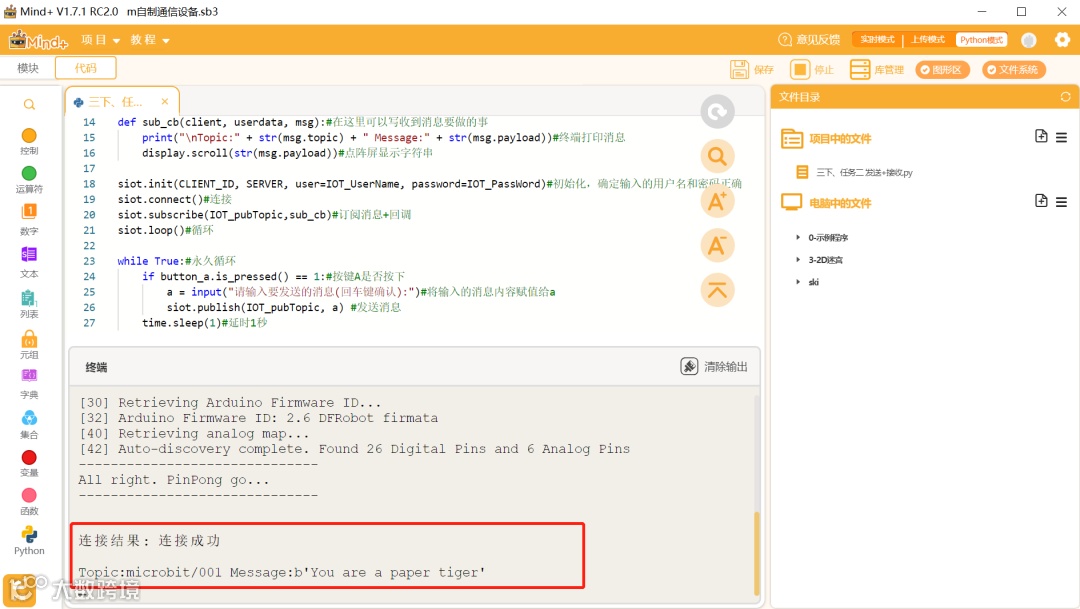1080x609 pixels.
Task: Open the library manager (库管理)
Action: tap(876, 70)
